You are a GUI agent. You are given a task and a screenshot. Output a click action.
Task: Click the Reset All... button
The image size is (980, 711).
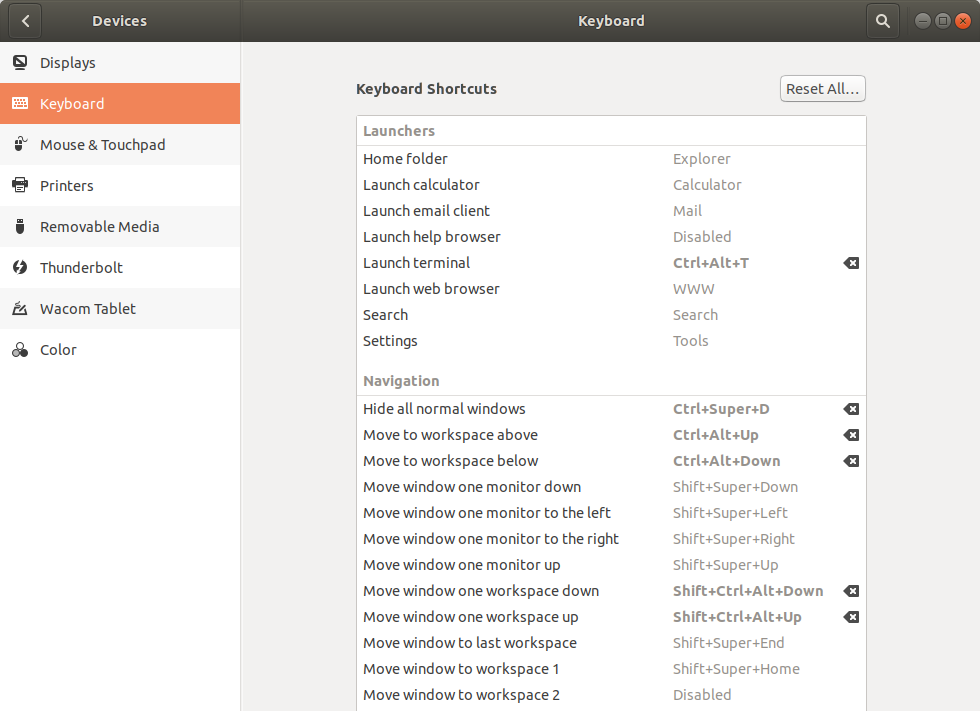point(822,89)
